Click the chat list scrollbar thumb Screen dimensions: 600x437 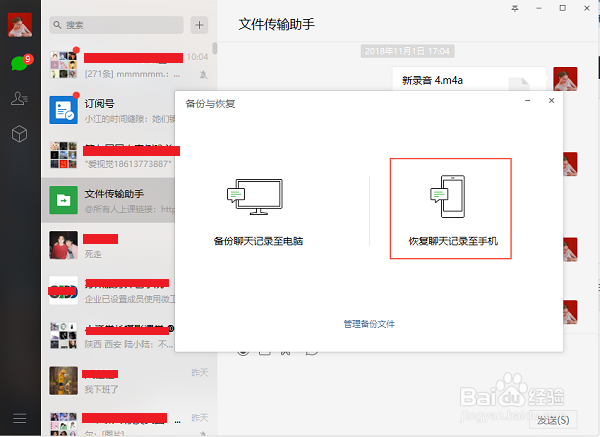[215, 48]
